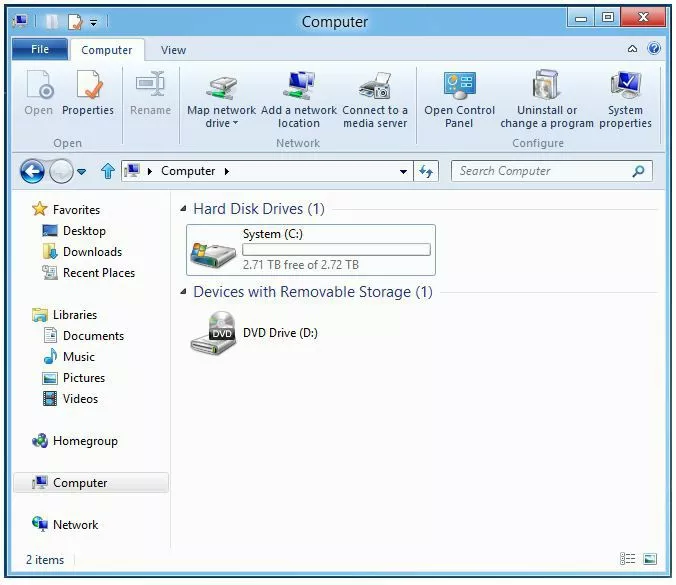Collapse the Hard Disk Drives group
Viewport: 676px width, 585px height.
(183, 210)
